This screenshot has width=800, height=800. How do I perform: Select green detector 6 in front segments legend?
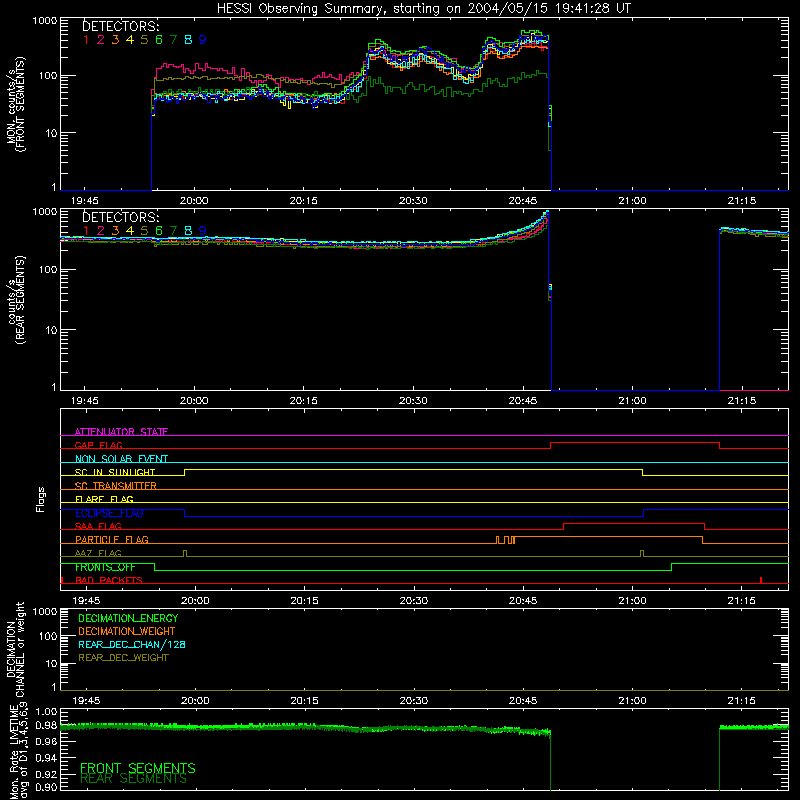coord(159,40)
